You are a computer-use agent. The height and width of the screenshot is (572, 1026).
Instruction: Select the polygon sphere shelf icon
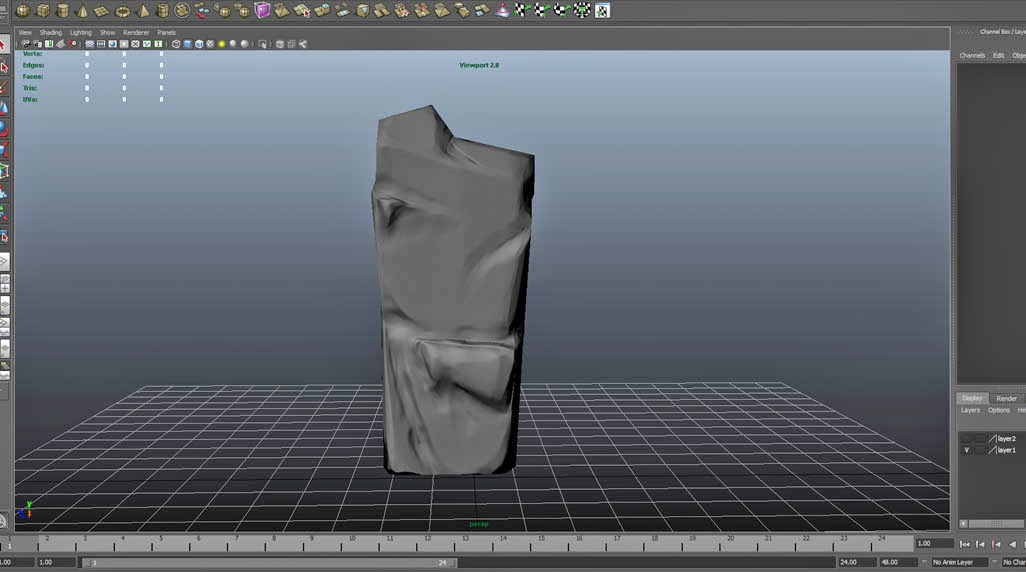coord(22,10)
